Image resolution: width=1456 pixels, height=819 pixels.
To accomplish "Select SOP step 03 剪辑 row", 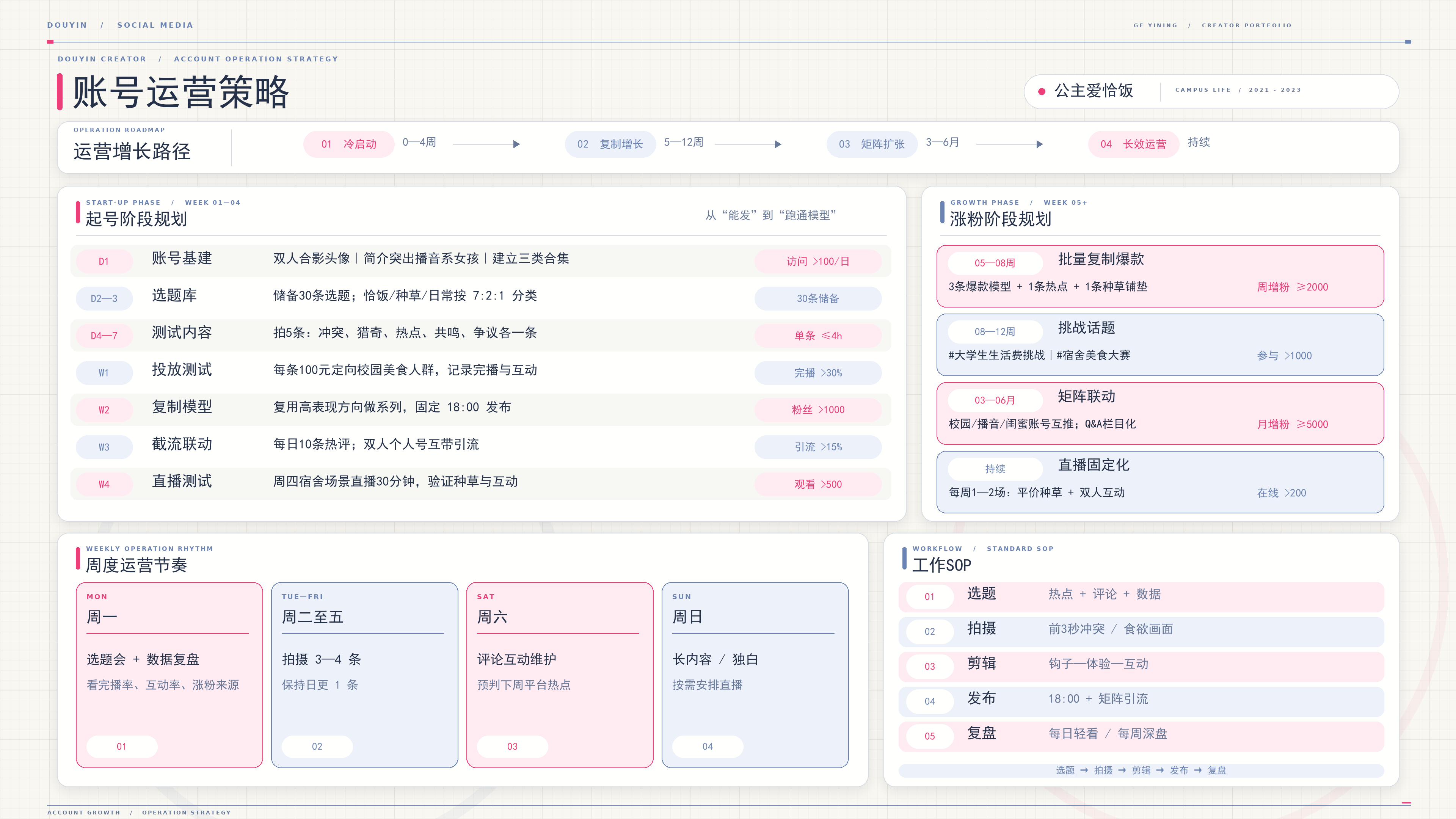I will click(x=1141, y=667).
